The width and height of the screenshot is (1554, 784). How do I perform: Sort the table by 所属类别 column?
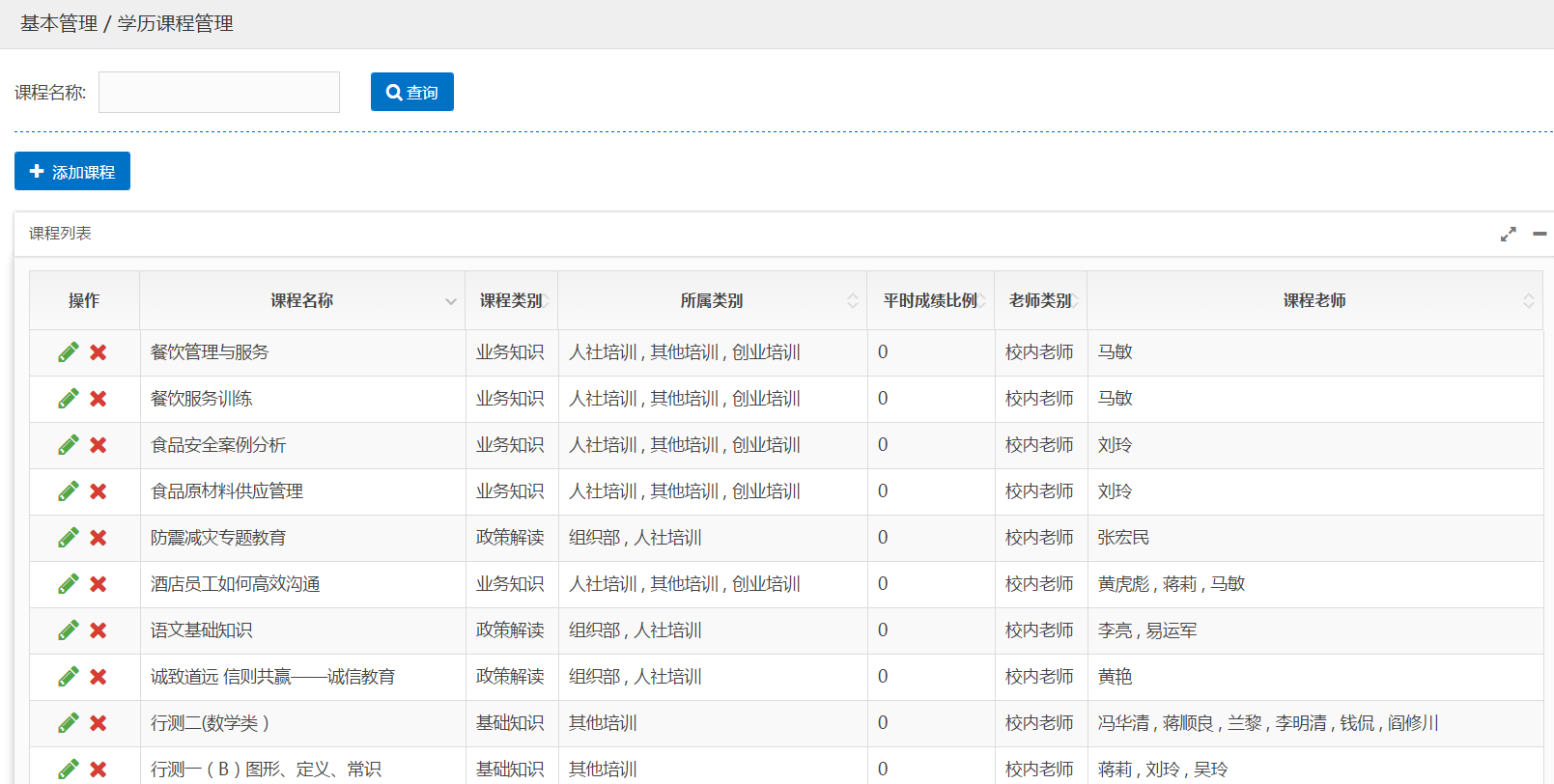(712, 301)
